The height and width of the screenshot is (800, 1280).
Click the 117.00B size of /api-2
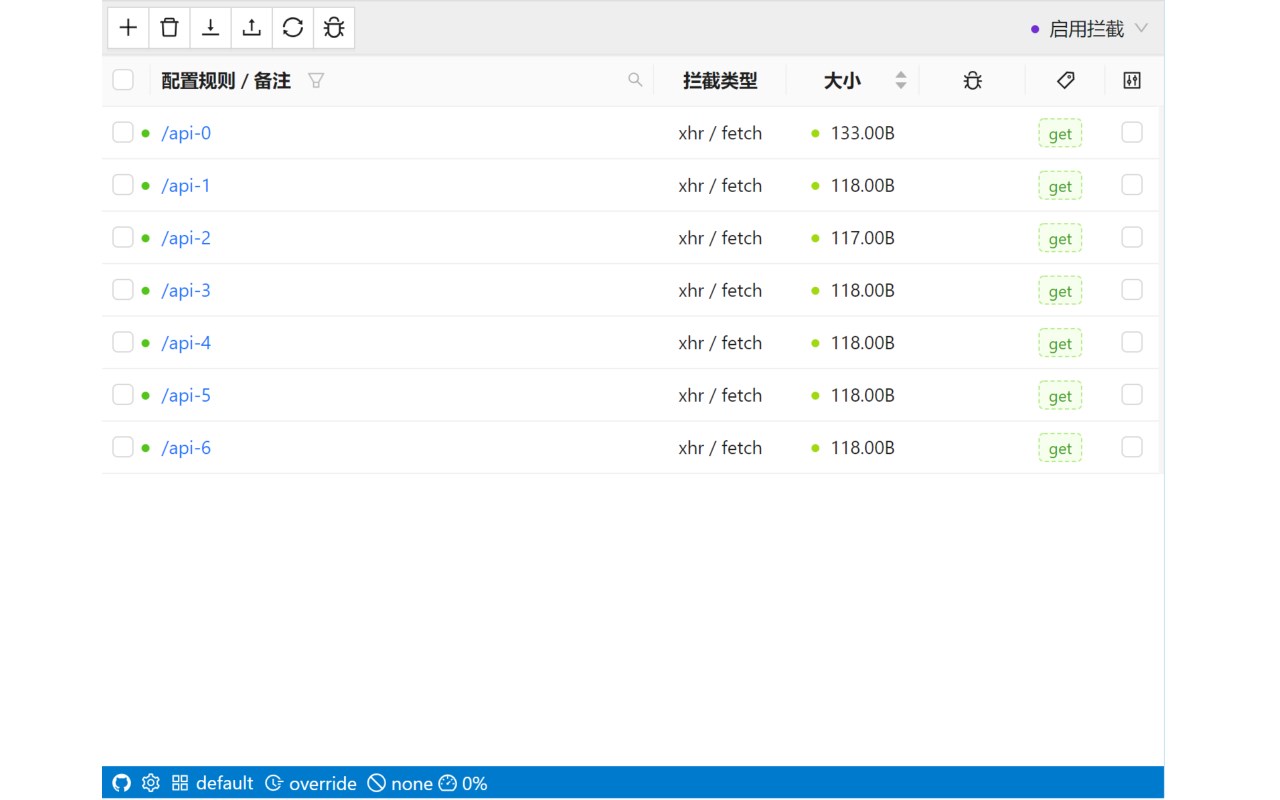(x=863, y=238)
